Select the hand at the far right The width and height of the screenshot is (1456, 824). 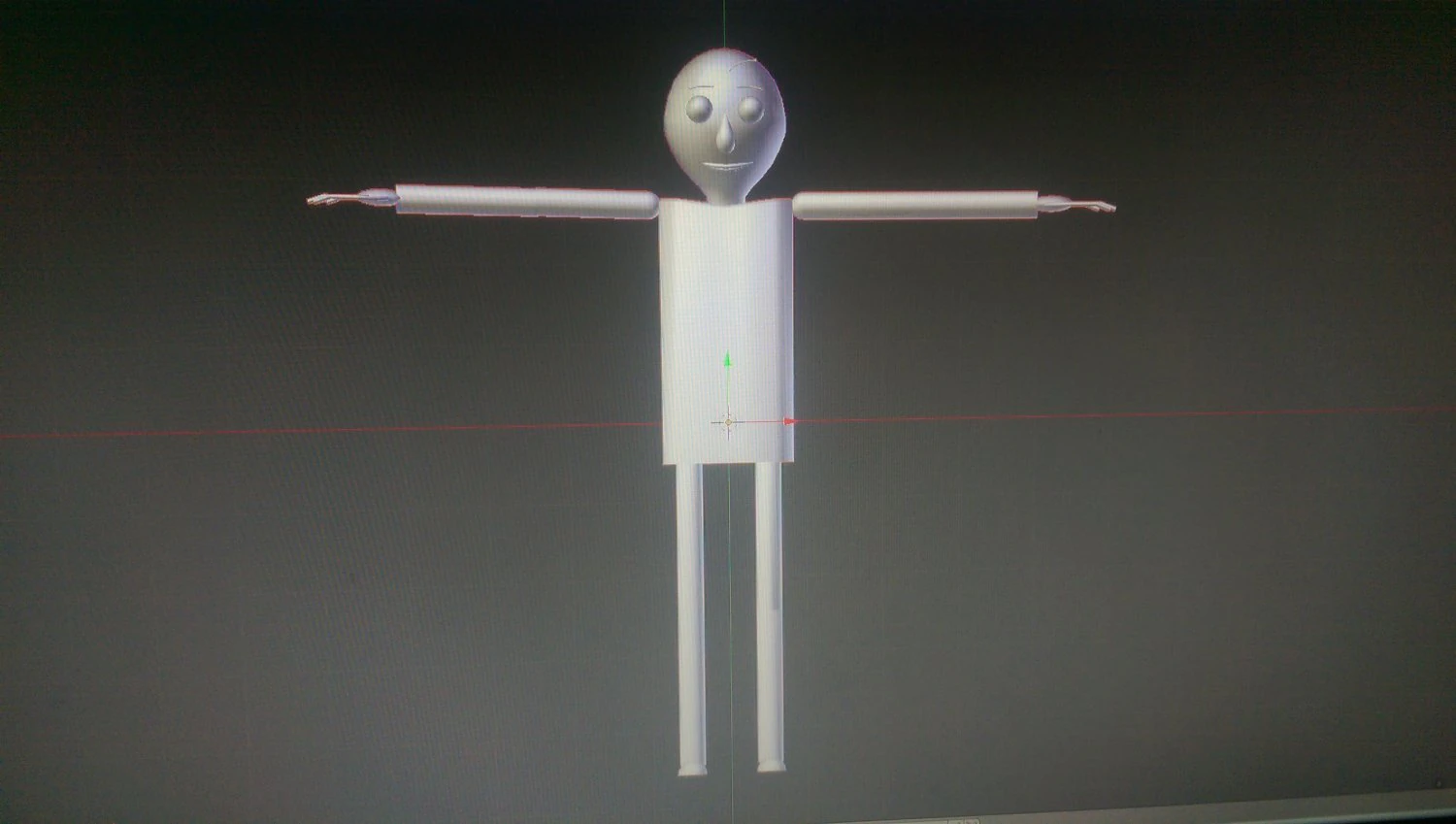pos(1077,205)
